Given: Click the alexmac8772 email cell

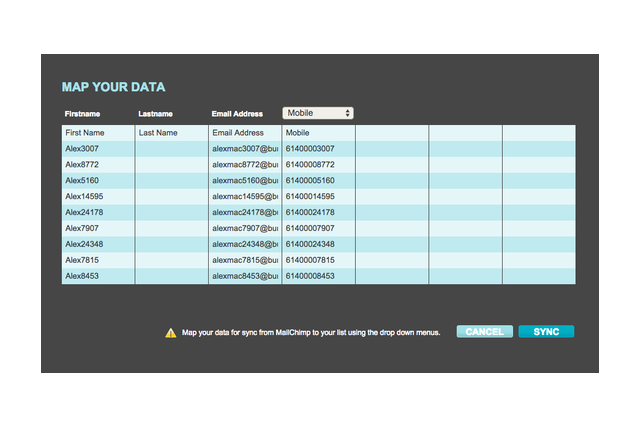Looking at the screenshot, I should click(245, 164).
